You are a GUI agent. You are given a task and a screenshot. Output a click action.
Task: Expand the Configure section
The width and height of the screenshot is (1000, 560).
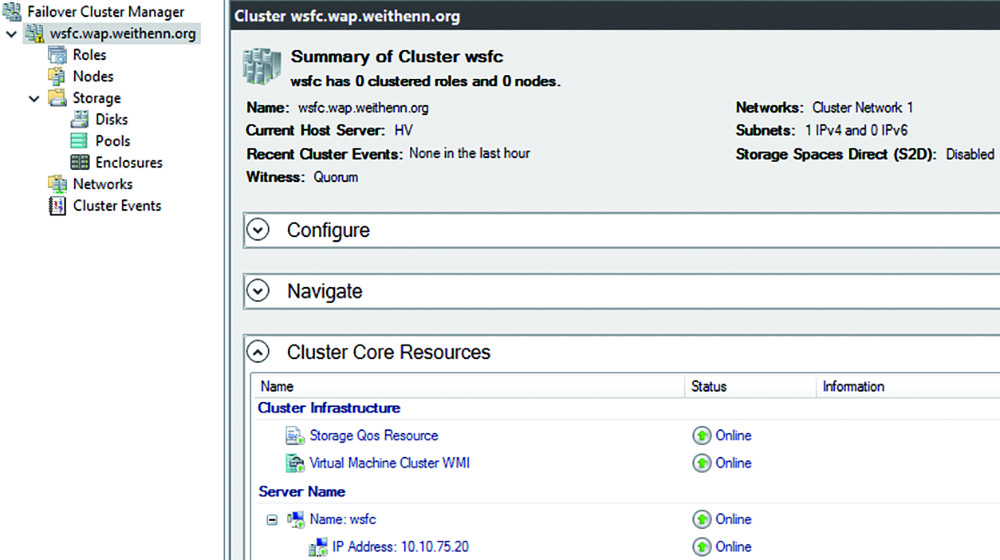pos(258,230)
